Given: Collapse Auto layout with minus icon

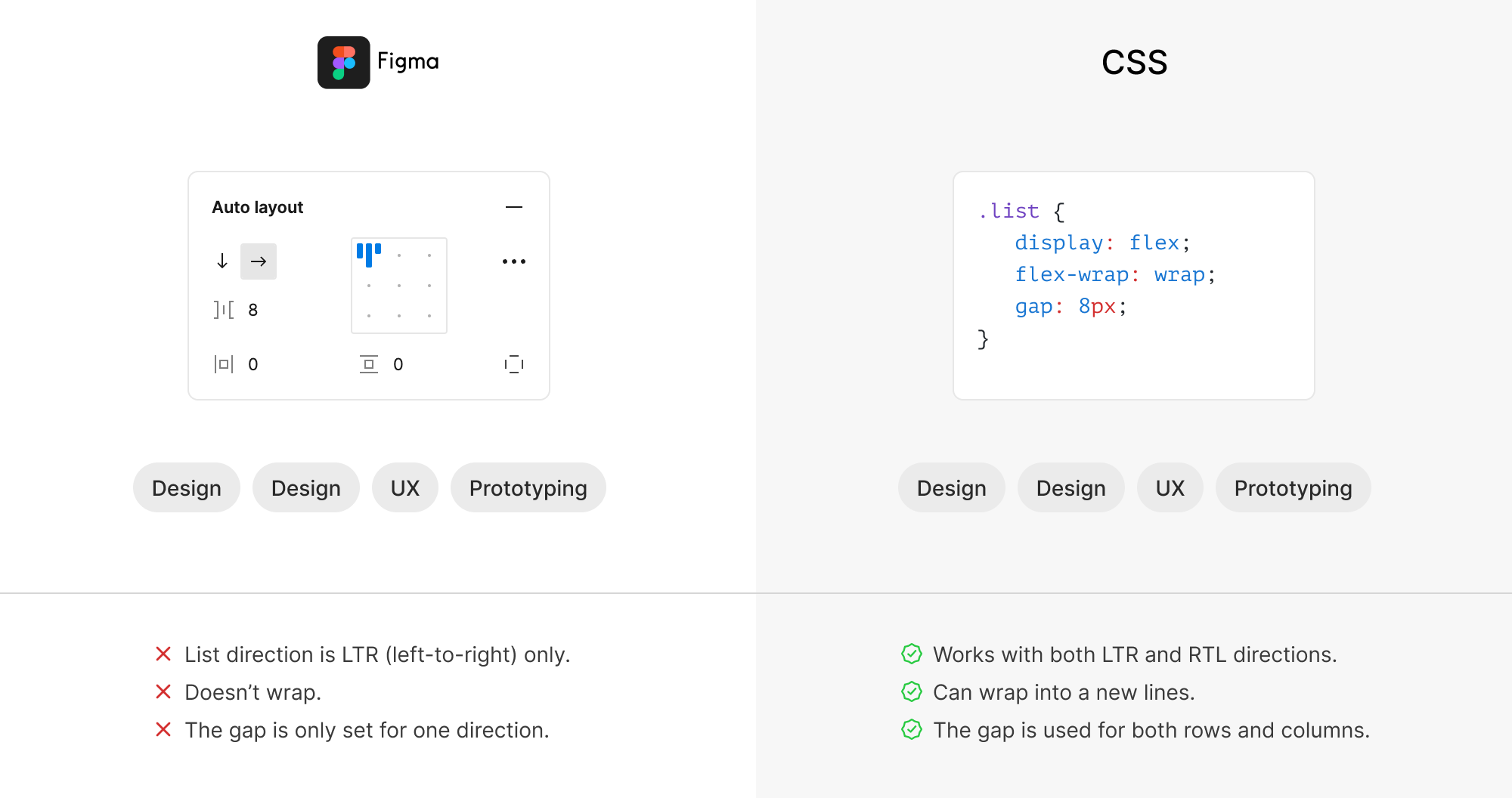Looking at the screenshot, I should (514, 207).
